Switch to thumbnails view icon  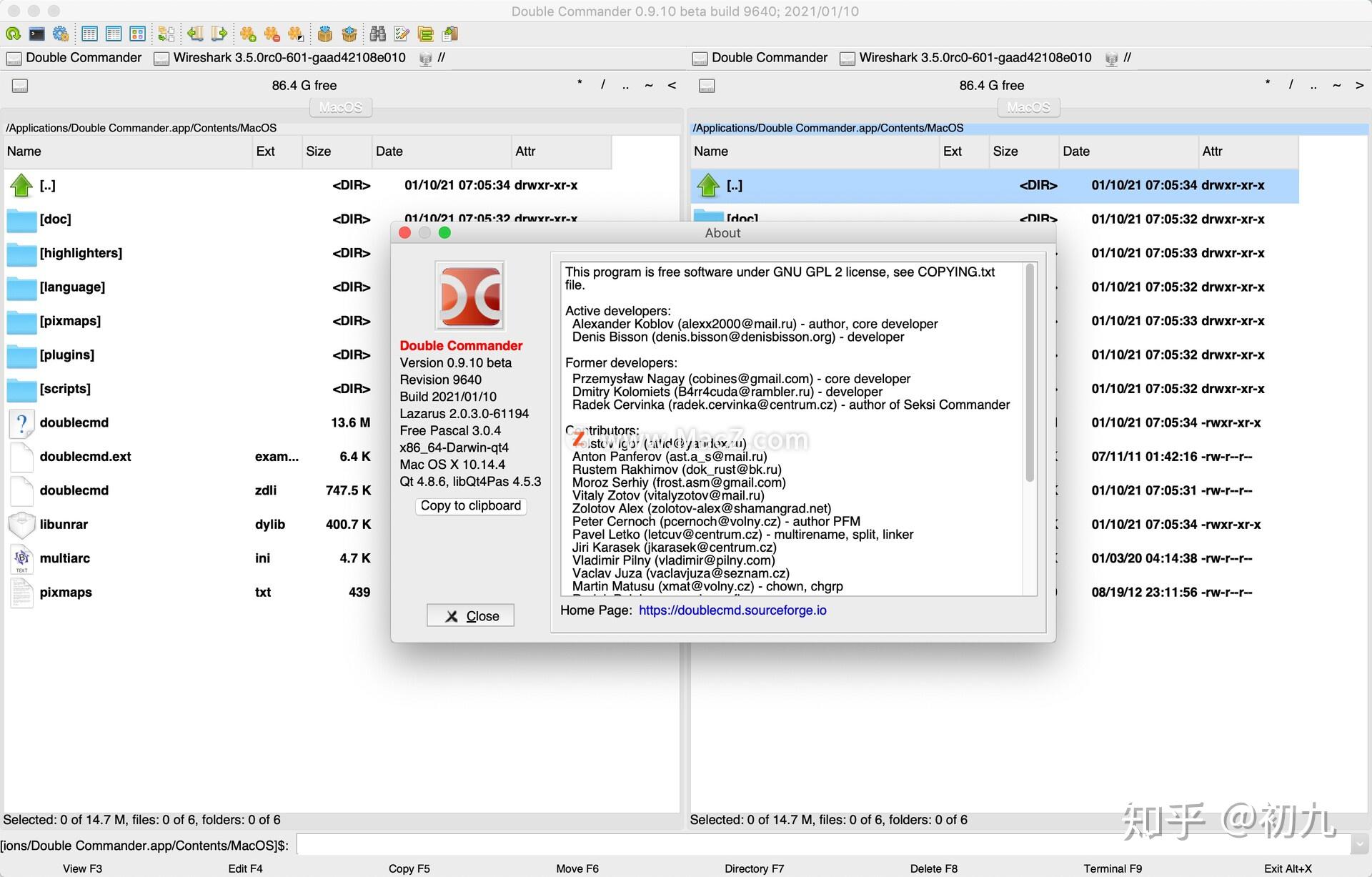[x=138, y=34]
